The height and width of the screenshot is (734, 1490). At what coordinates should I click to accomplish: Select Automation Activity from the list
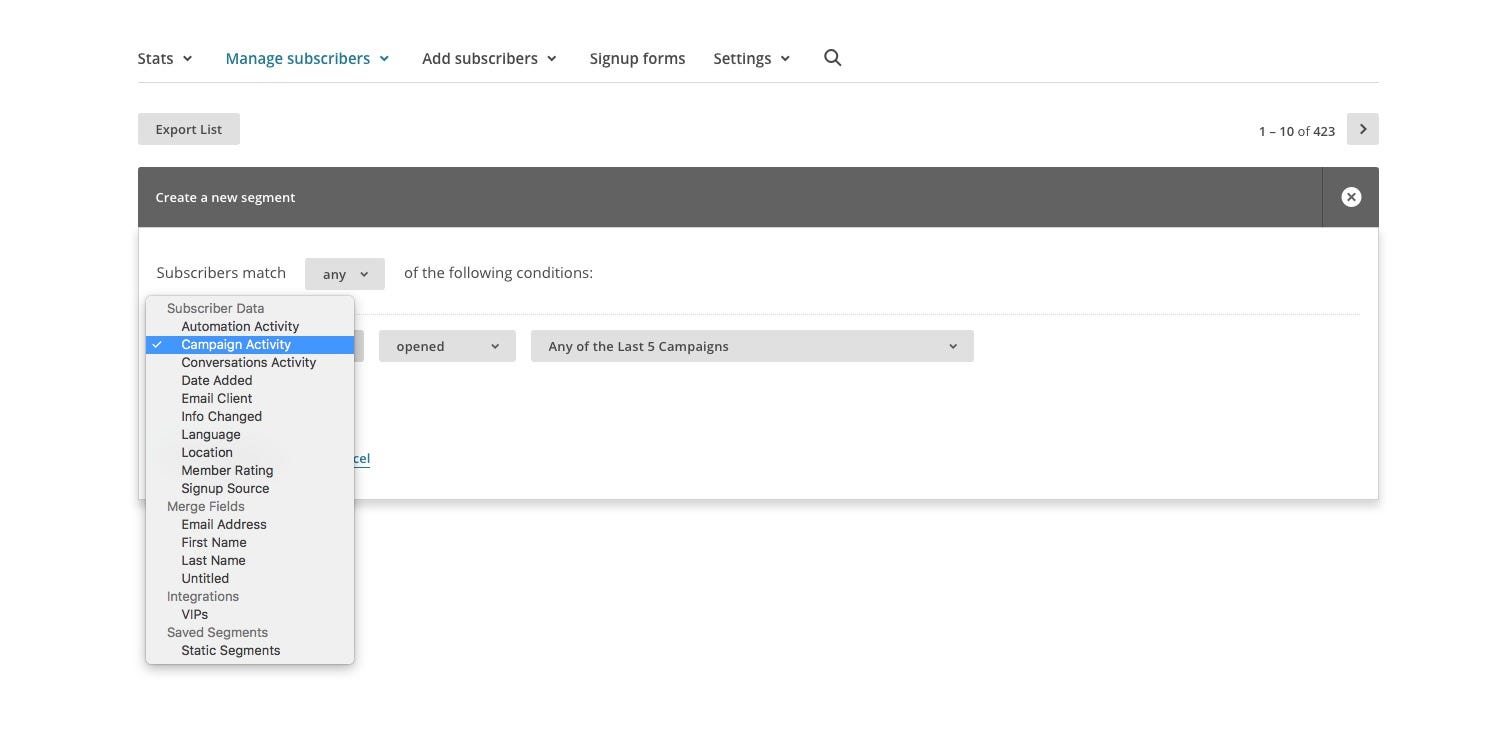240,326
